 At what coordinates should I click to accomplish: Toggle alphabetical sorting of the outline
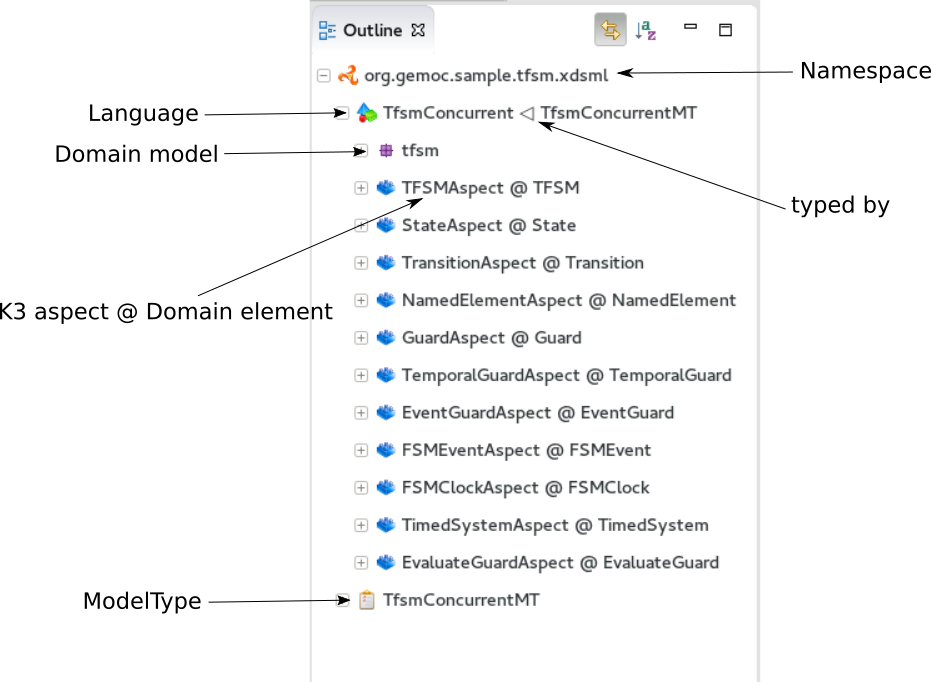tap(646, 30)
